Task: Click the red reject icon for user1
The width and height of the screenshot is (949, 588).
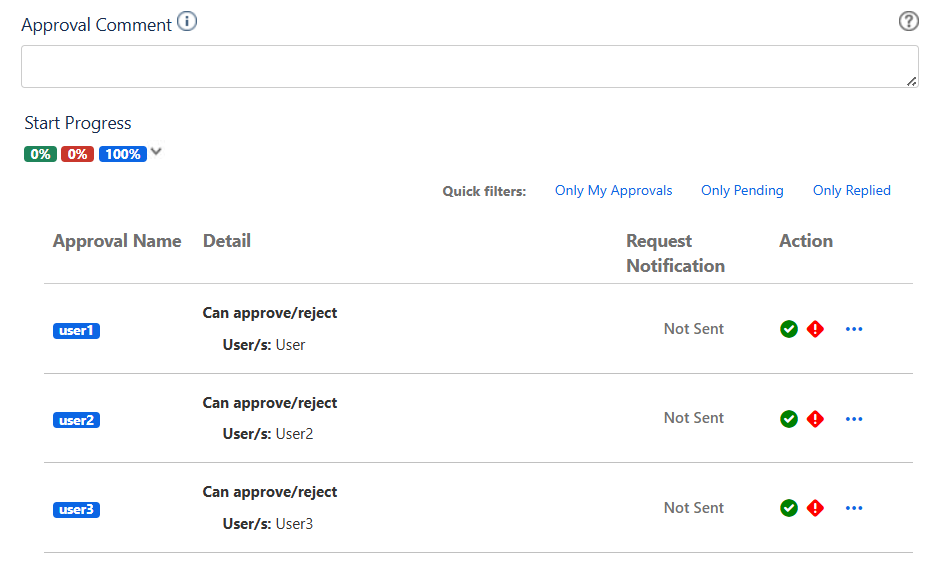Action: pos(815,329)
